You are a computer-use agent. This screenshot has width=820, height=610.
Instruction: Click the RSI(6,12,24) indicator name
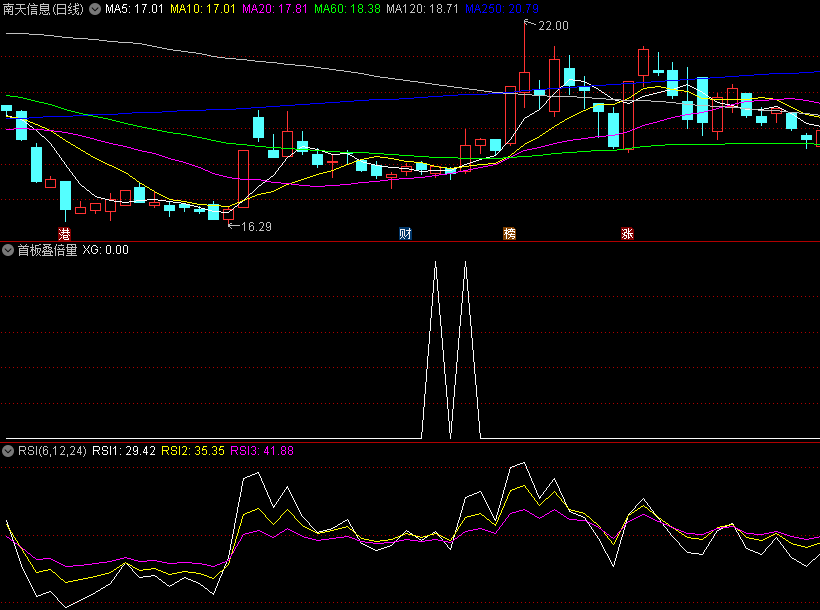click(x=52, y=451)
